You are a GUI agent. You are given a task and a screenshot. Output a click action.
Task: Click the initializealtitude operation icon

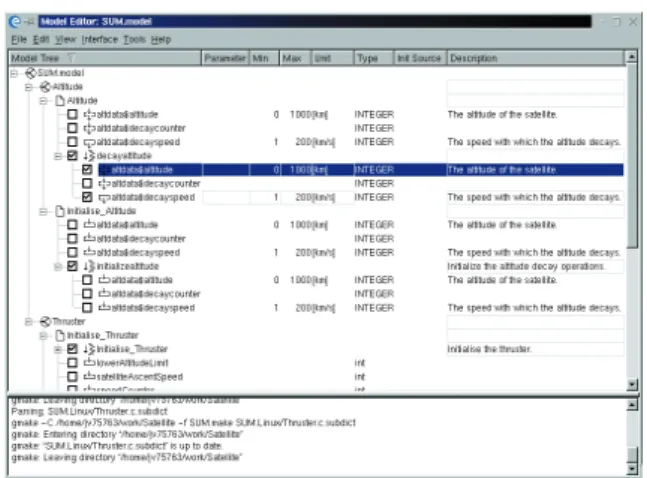89,266
